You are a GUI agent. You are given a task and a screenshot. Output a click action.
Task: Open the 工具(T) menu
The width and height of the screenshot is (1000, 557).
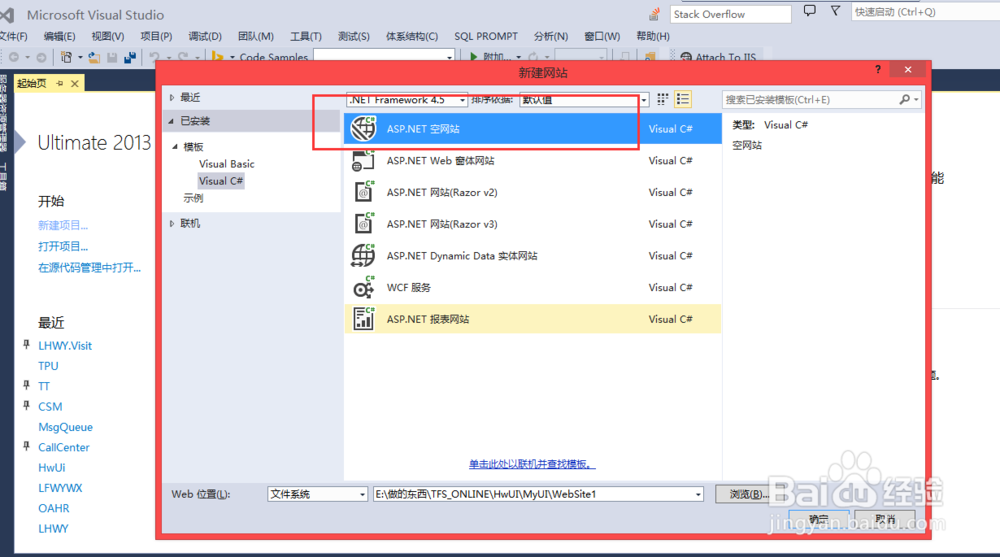pos(306,36)
